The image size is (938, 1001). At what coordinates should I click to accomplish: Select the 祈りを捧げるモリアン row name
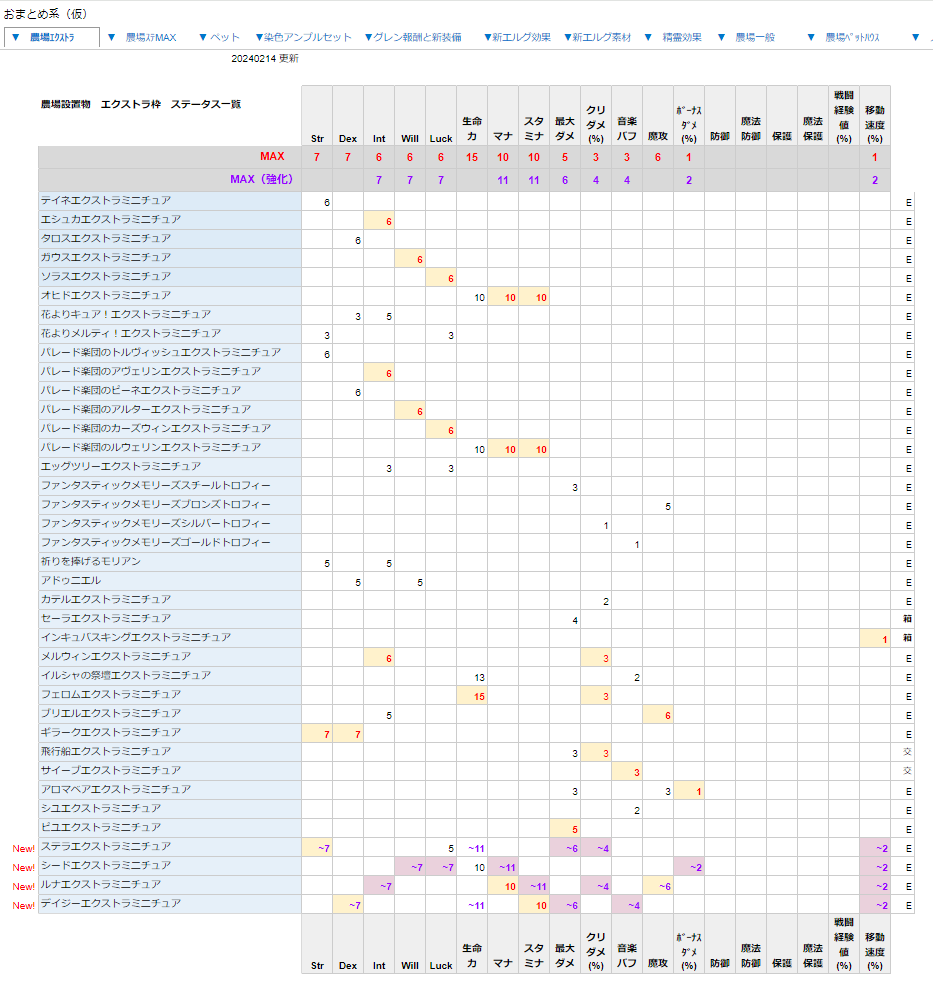(91, 562)
